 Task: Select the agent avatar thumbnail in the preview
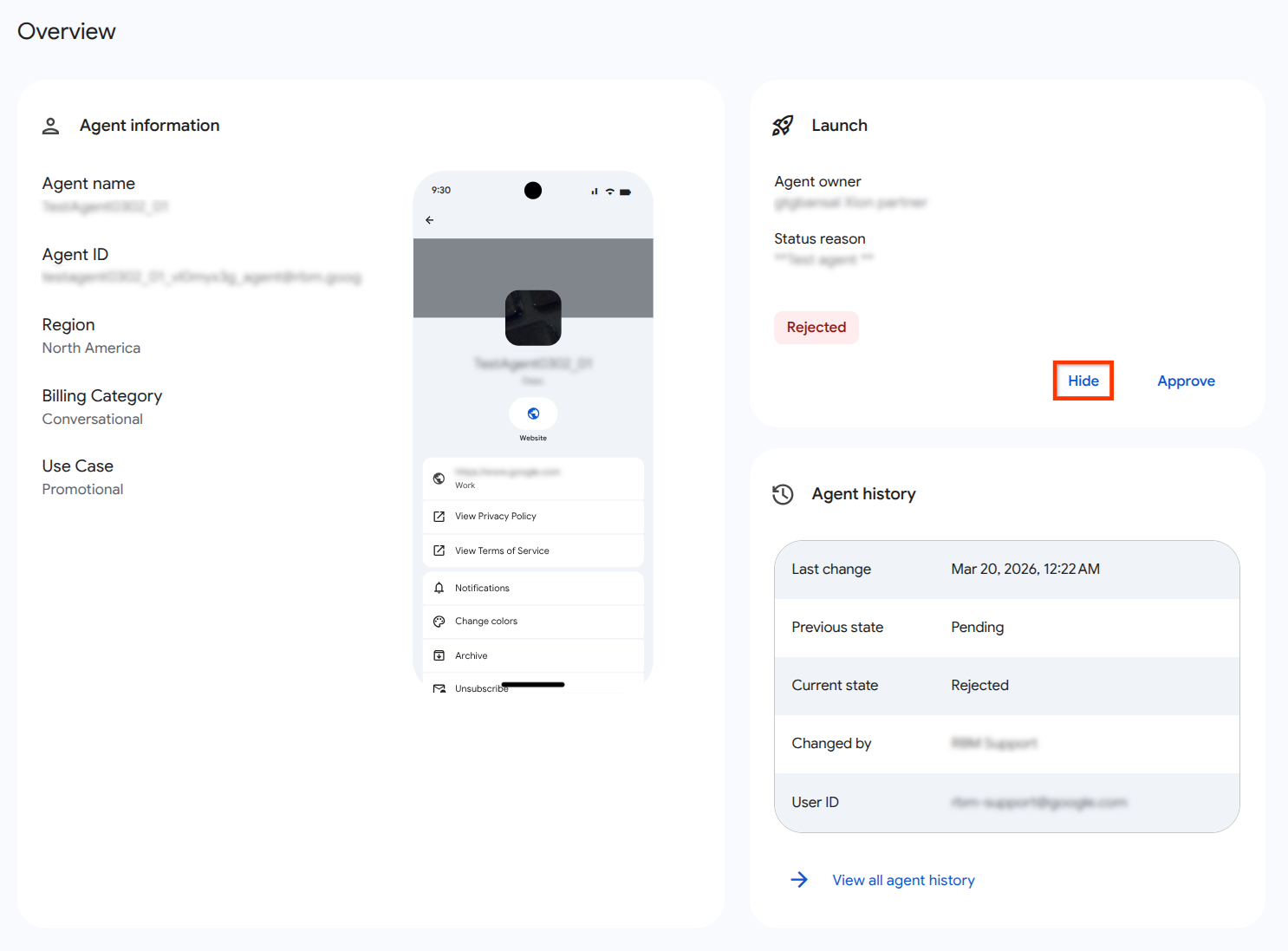point(533,318)
